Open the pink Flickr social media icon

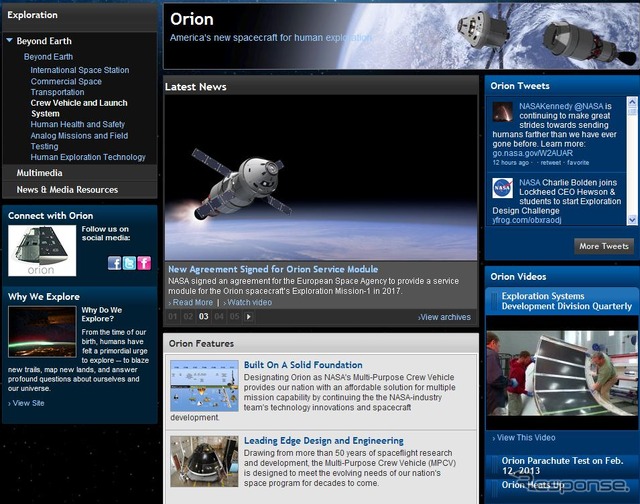point(144,263)
